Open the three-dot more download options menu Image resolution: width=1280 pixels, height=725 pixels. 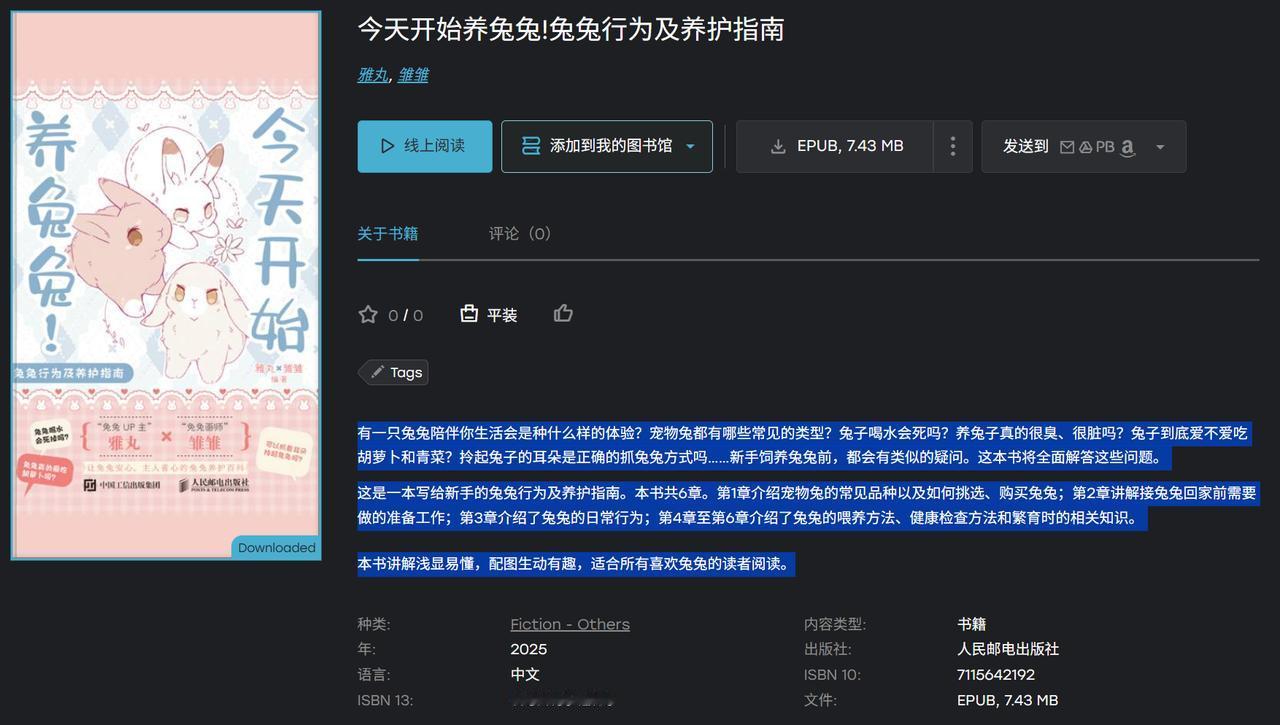(x=953, y=146)
